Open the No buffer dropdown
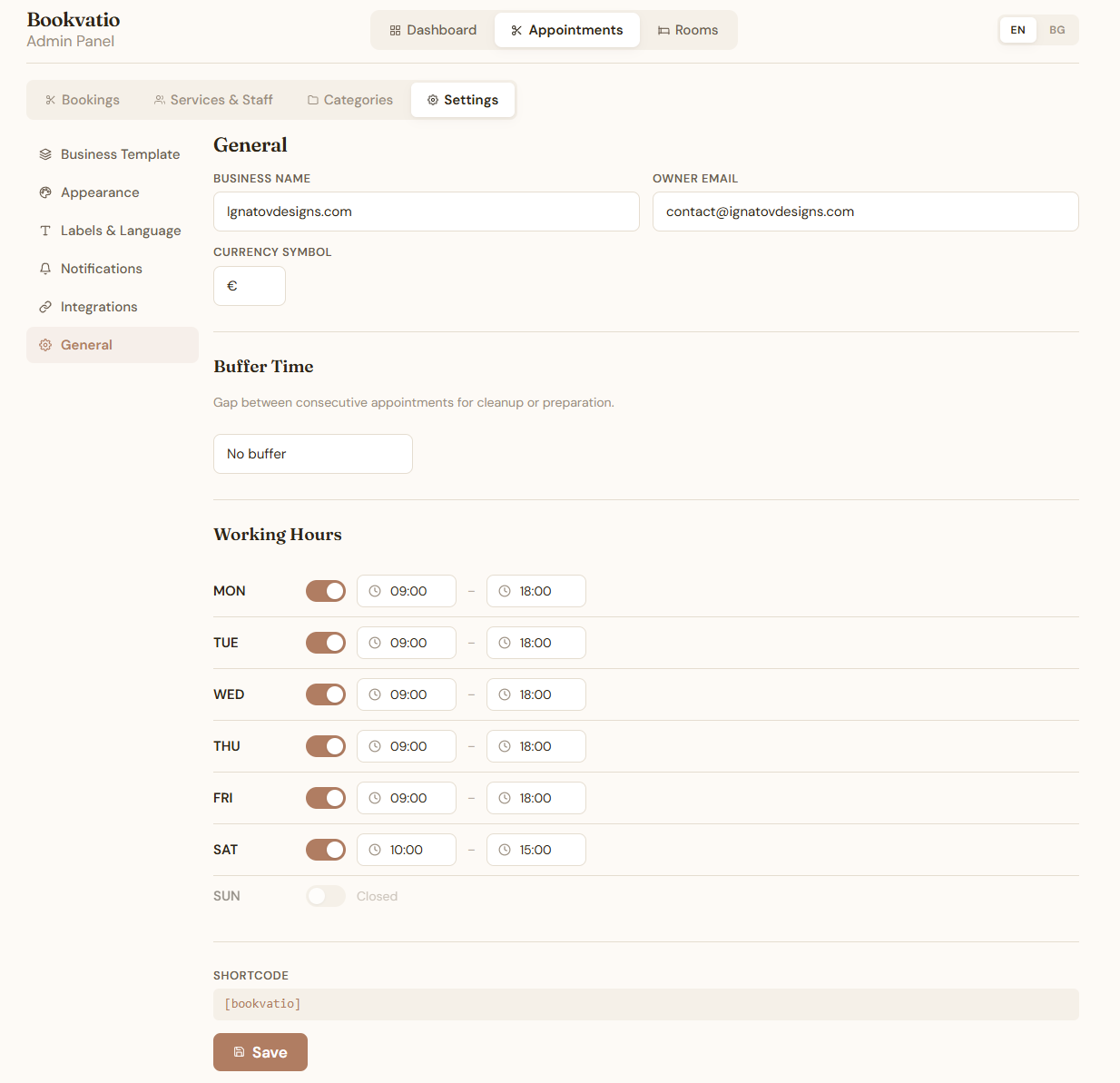1120x1083 pixels. pos(313,454)
